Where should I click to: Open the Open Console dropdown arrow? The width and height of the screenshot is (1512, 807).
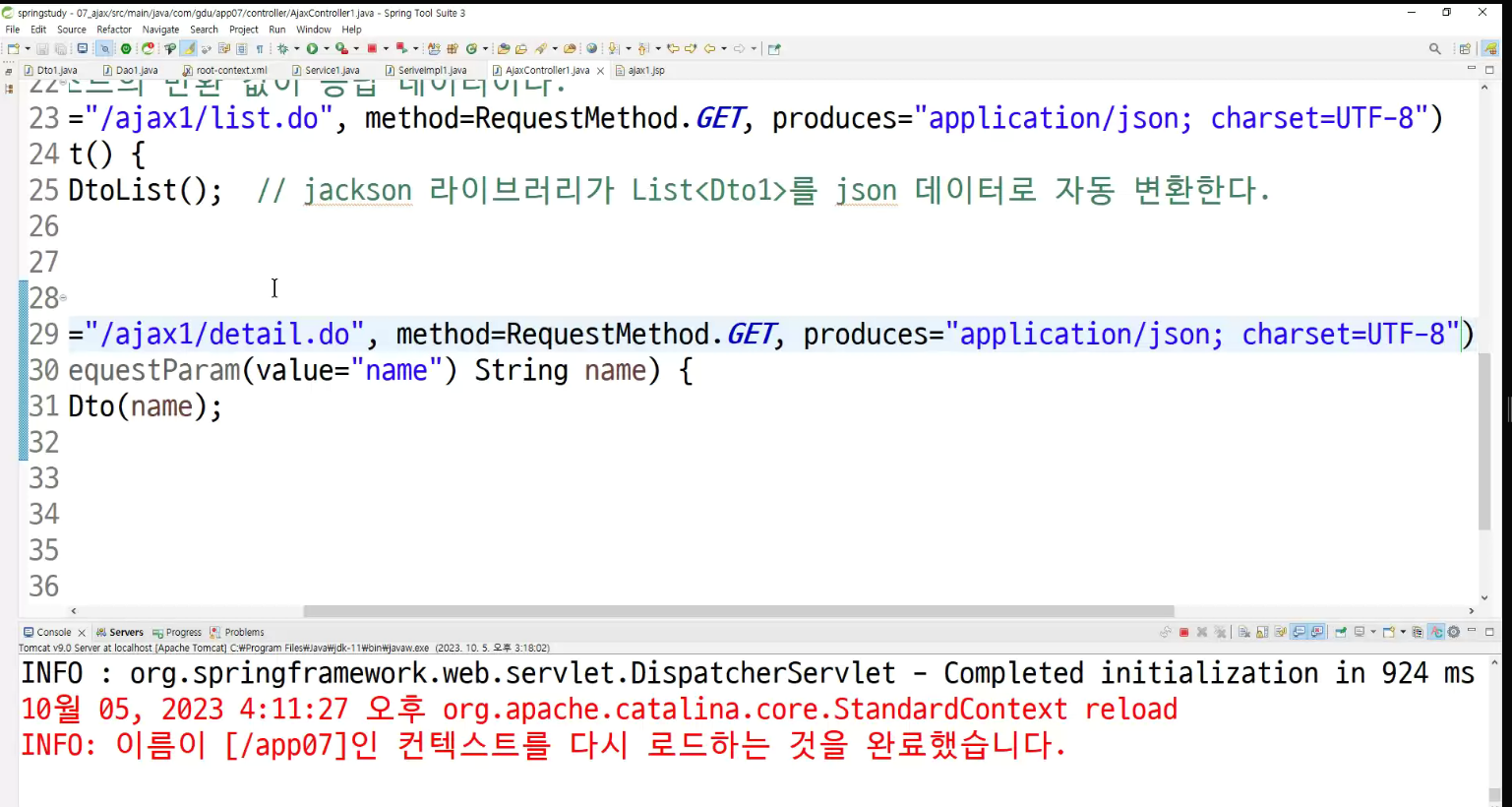point(1403,632)
